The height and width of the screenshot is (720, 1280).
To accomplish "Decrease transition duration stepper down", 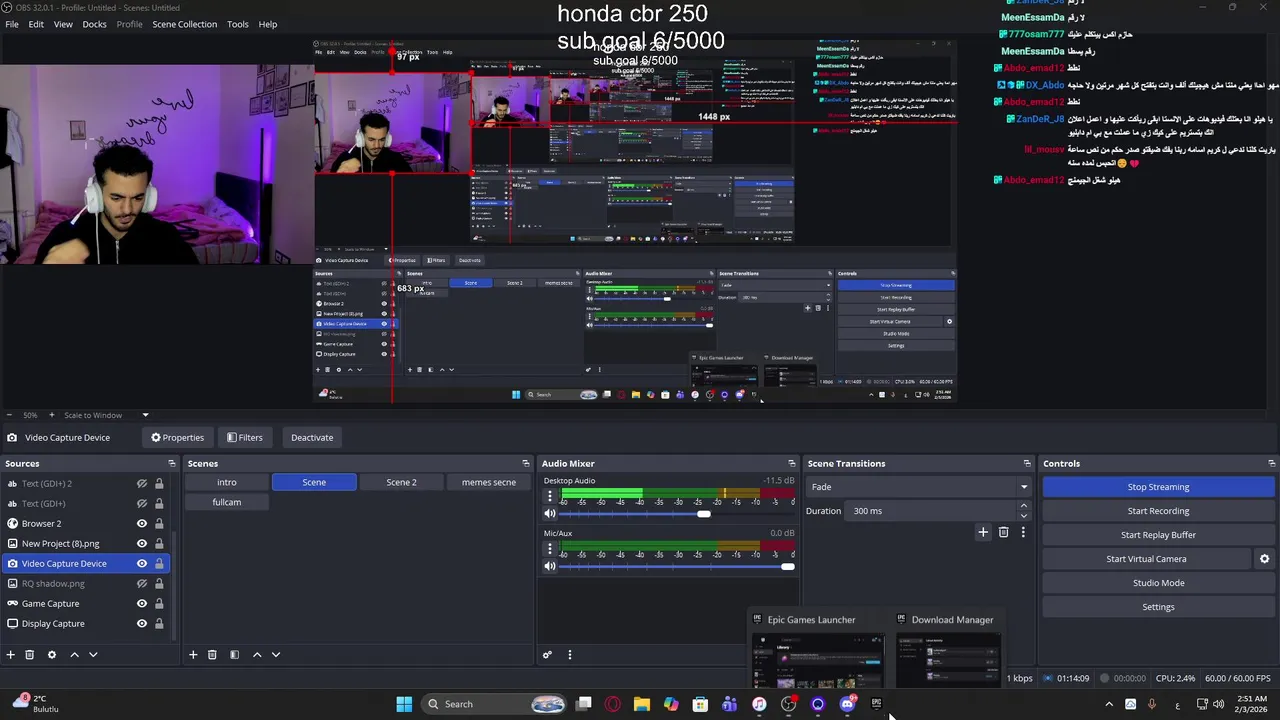I will 1023,515.
